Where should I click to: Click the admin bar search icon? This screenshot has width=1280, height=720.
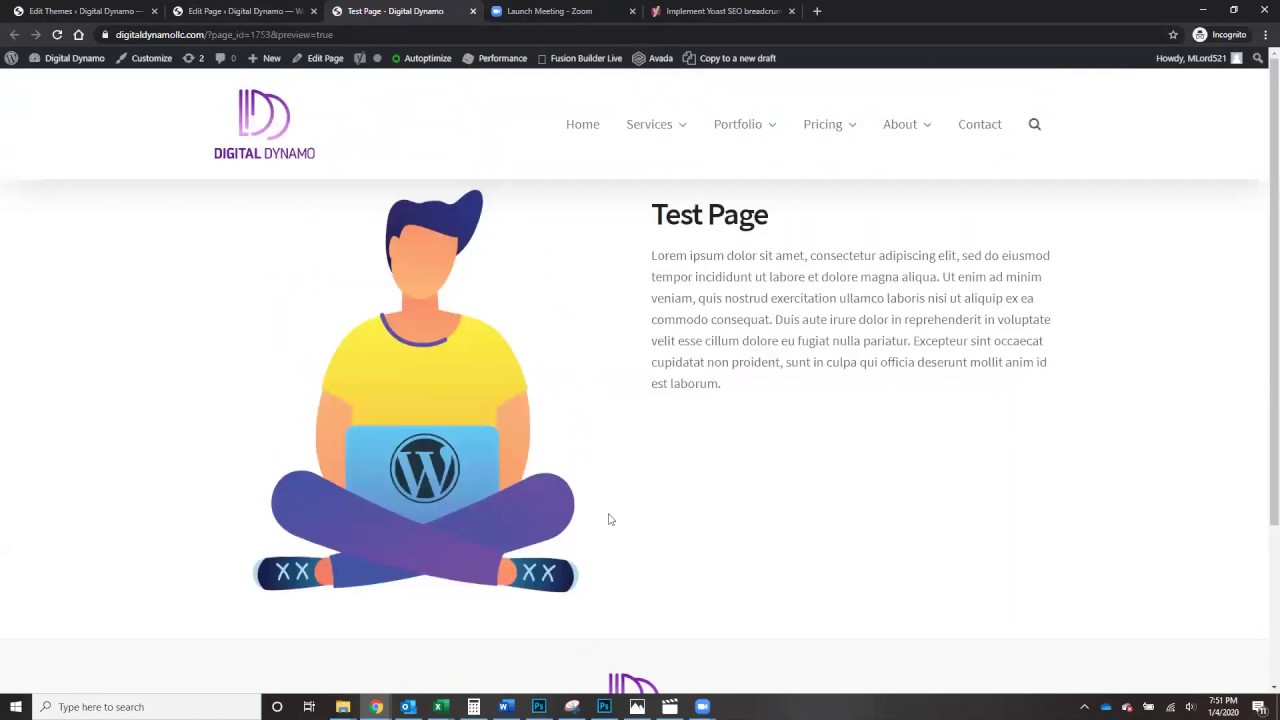(1258, 58)
